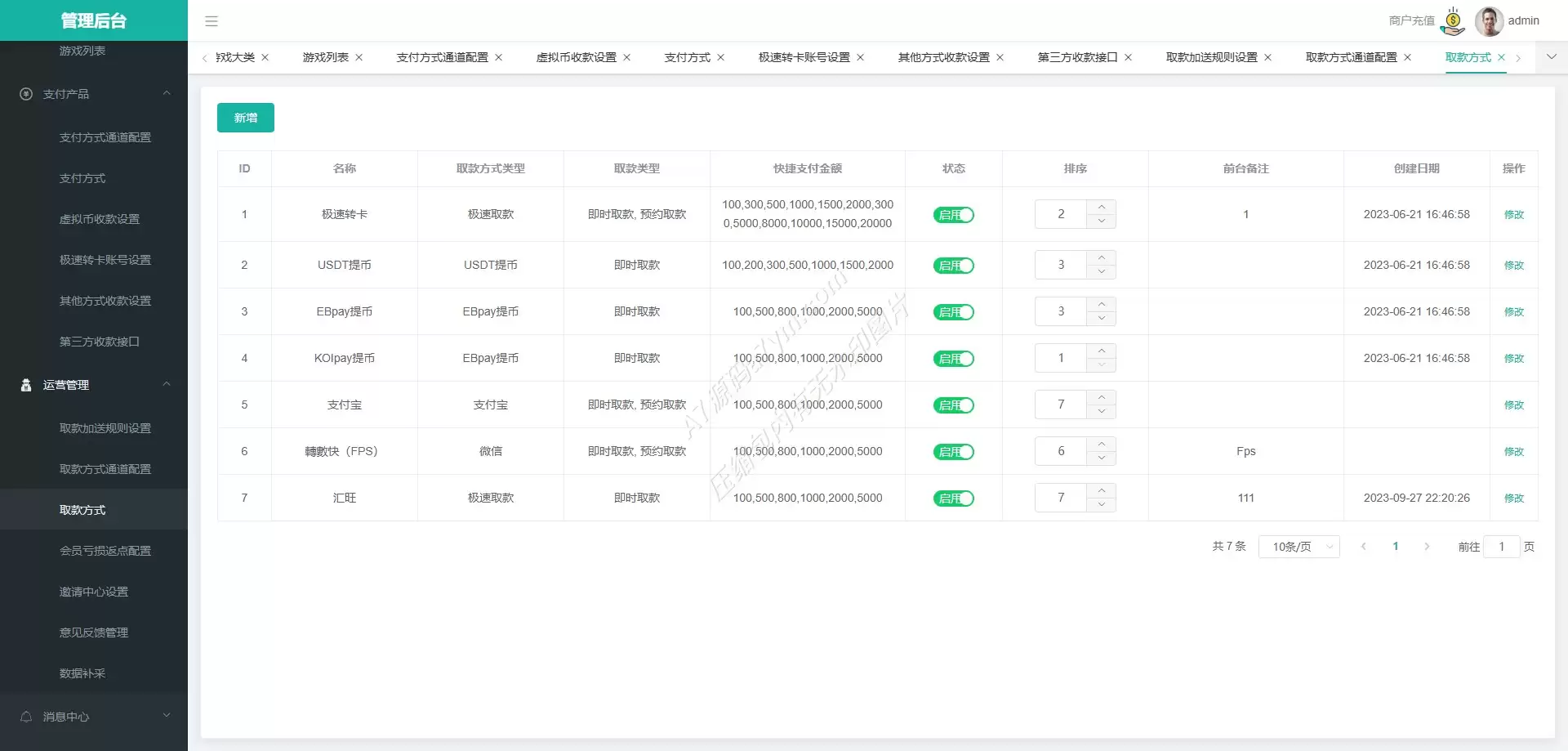Open 会员亏损返点配置 in the sidebar
Image resolution: width=1568 pixels, height=751 pixels.
(x=105, y=551)
